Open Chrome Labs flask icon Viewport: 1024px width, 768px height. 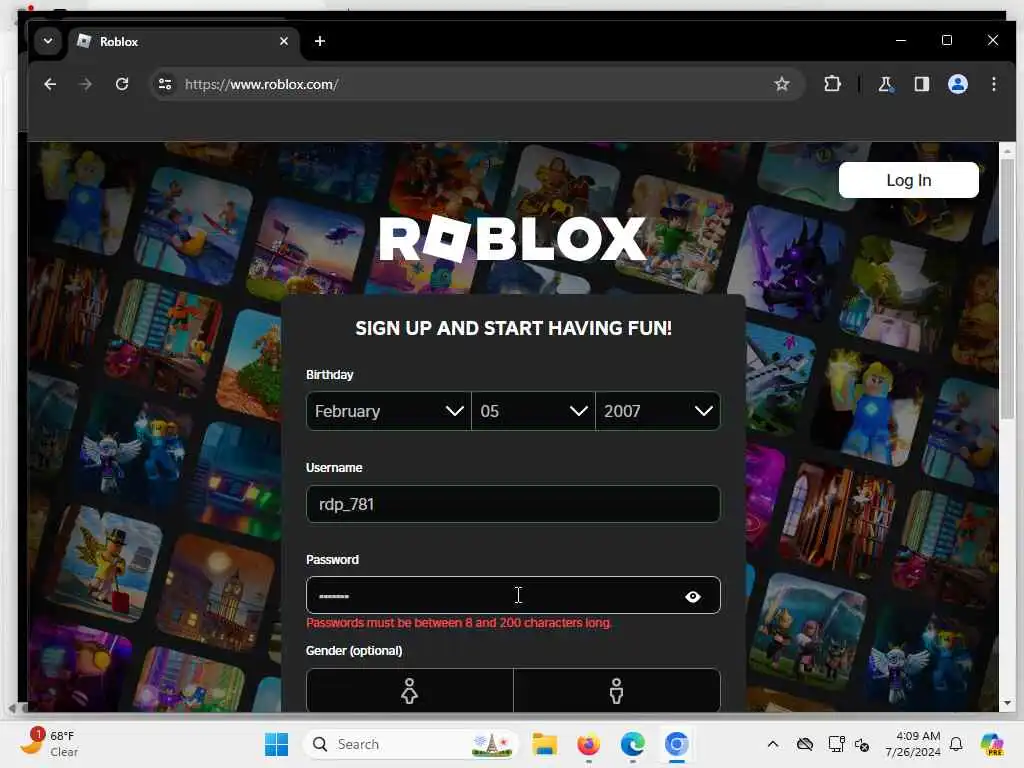click(886, 84)
